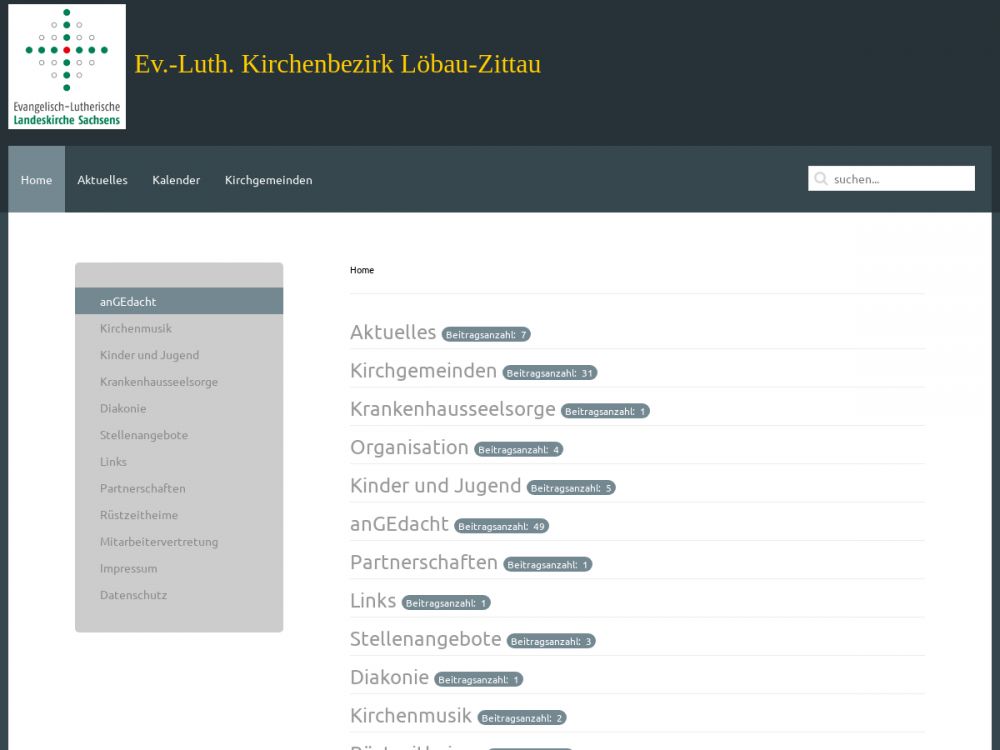Go to Mitarbeitervertretung in sidebar
This screenshot has width=1000, height=750.
pyautogui.click(x=158, y=542)
